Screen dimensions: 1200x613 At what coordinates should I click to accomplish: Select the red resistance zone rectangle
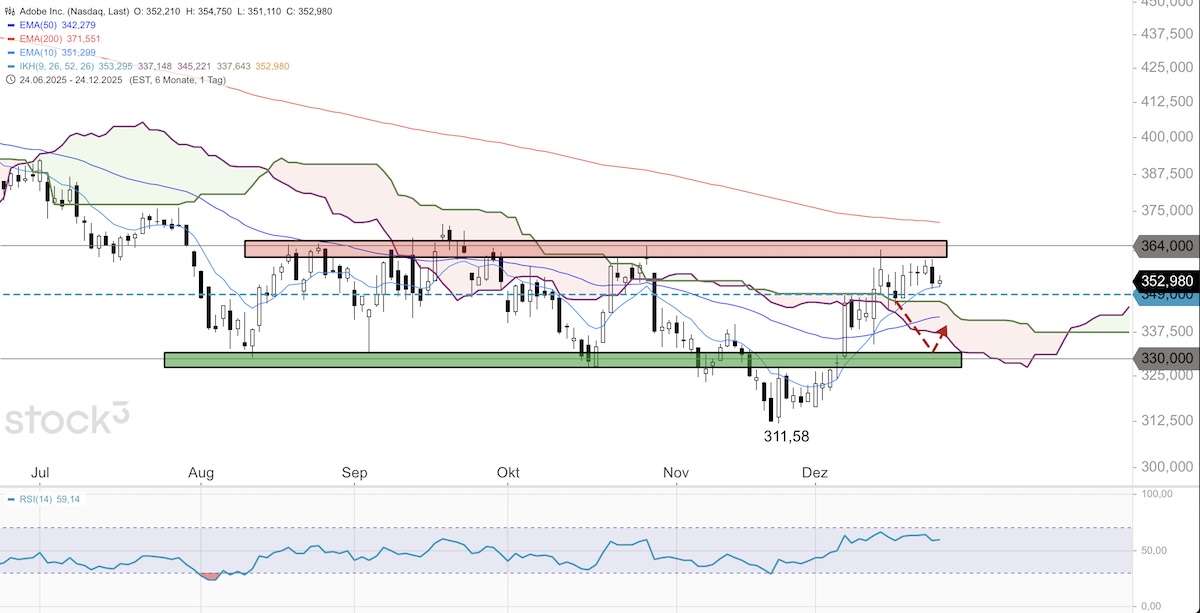click(x=595, y=249)
